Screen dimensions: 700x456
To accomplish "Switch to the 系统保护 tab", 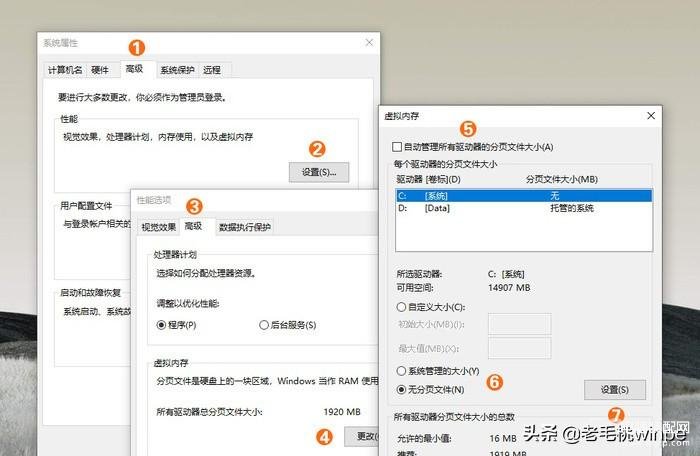I will click(x=177, y=70).
